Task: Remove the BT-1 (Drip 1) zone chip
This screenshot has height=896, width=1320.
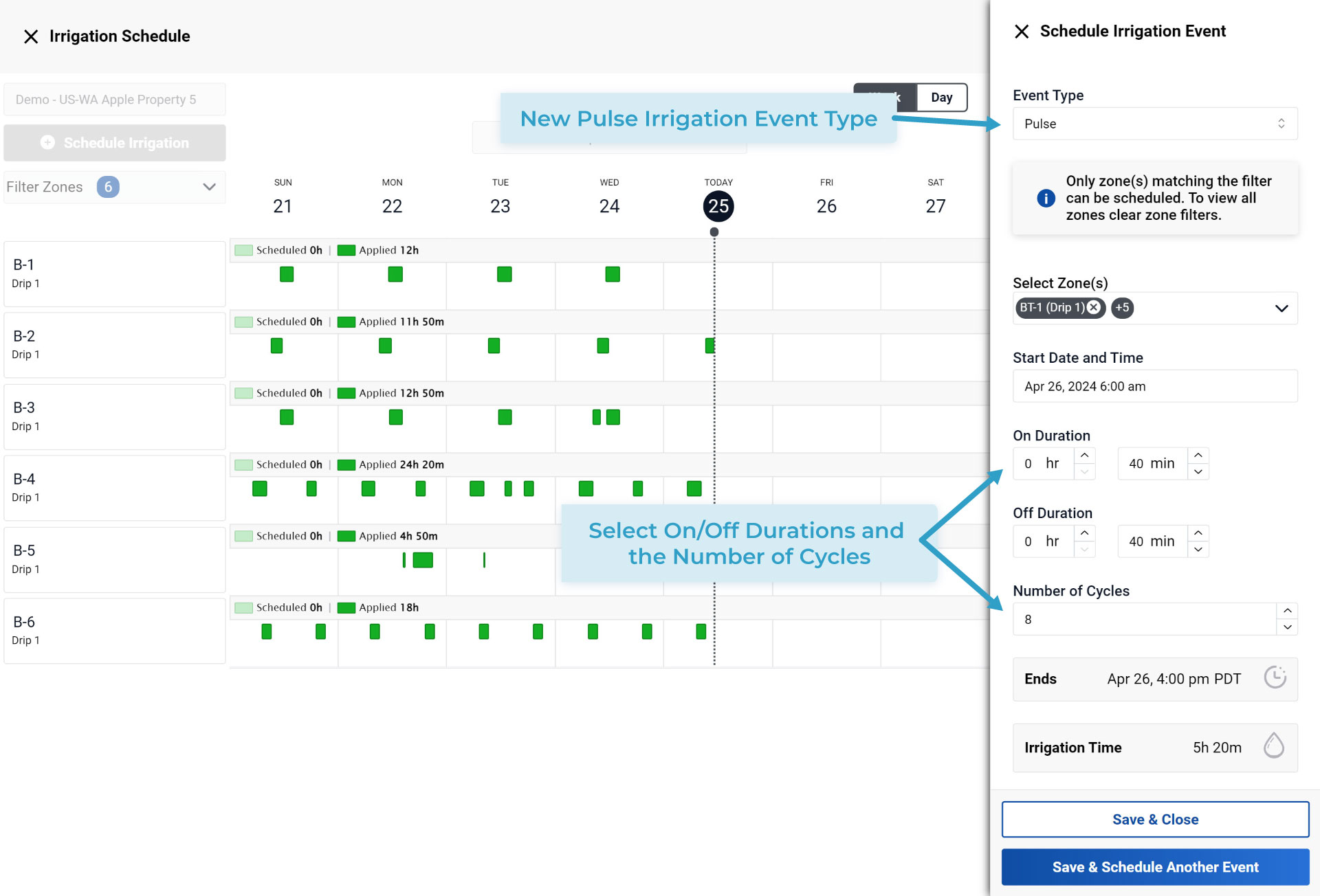Action: (x=1092, y=308)
